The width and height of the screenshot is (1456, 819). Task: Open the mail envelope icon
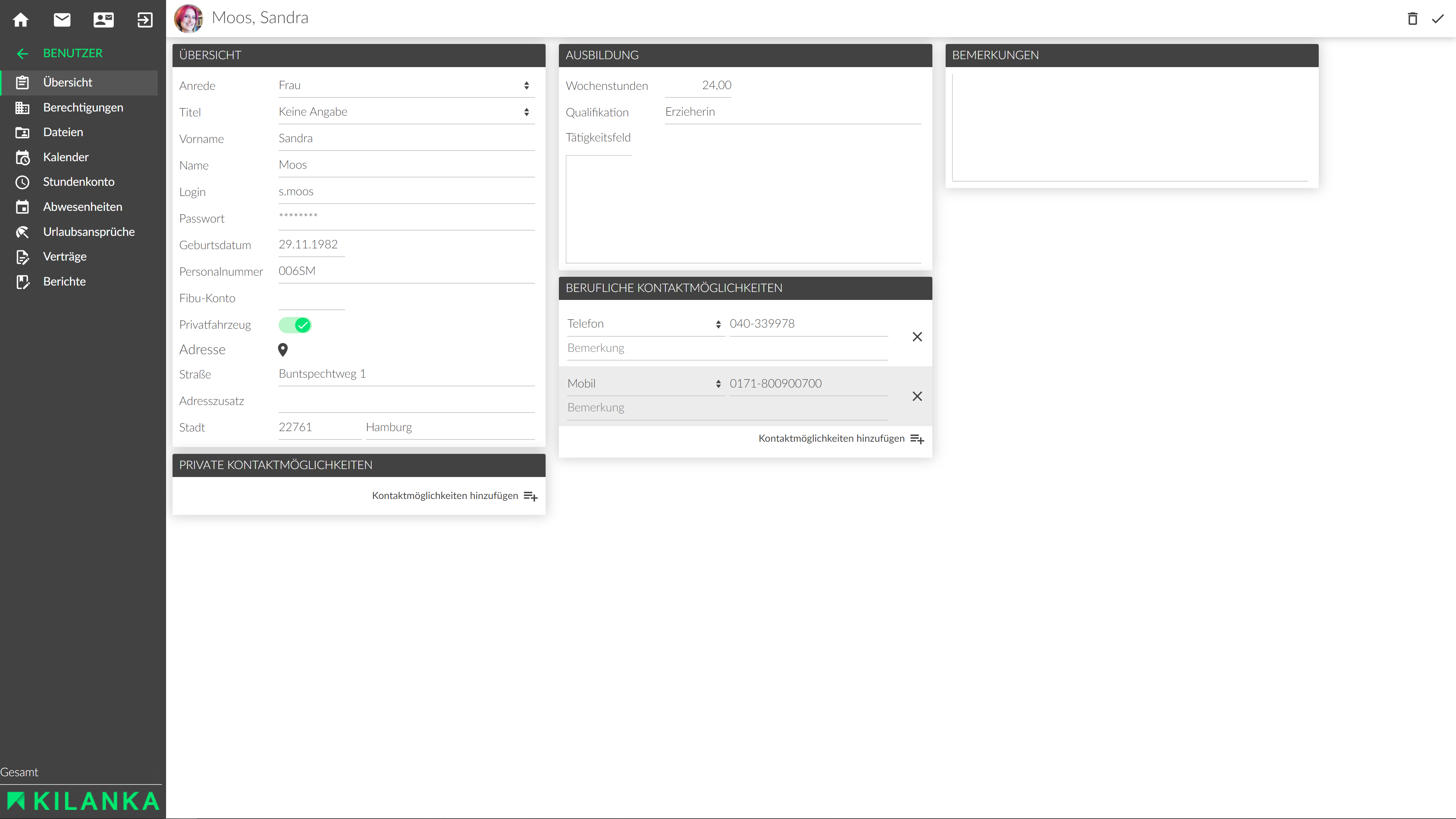point(62,20)
